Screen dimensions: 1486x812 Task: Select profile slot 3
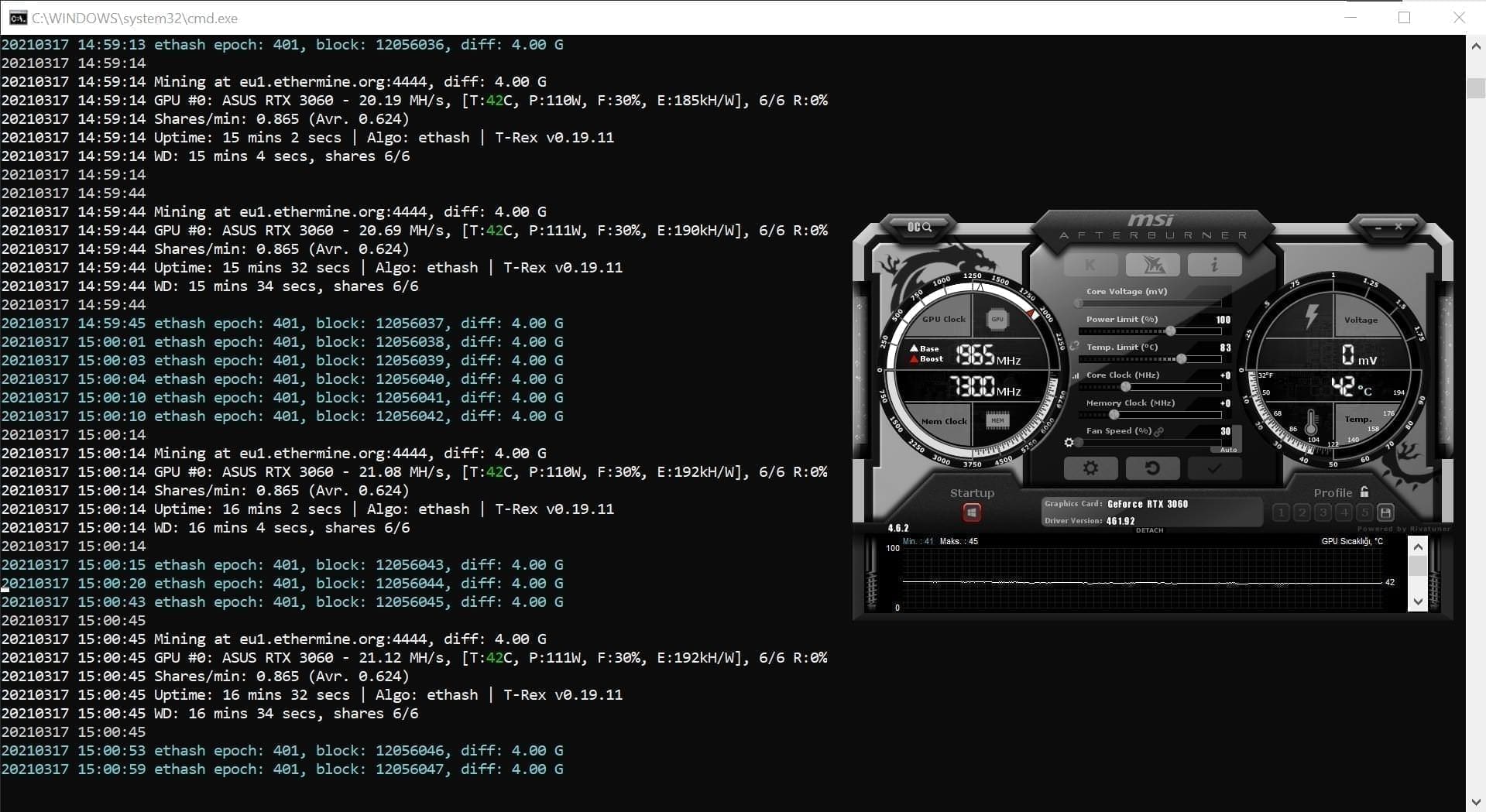1323,512
